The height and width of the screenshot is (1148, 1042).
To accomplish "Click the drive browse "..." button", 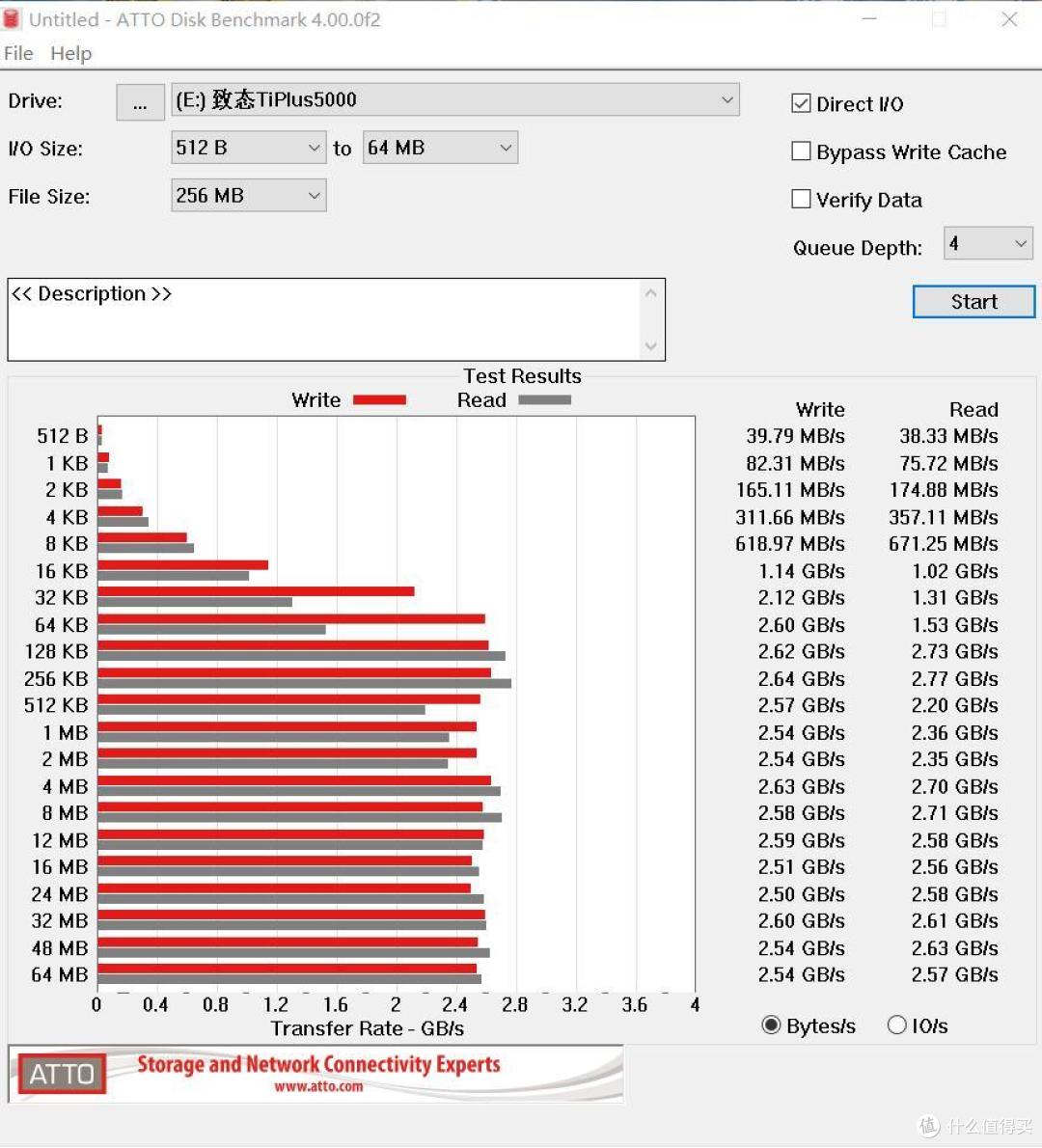I will (x=140, y=101).
